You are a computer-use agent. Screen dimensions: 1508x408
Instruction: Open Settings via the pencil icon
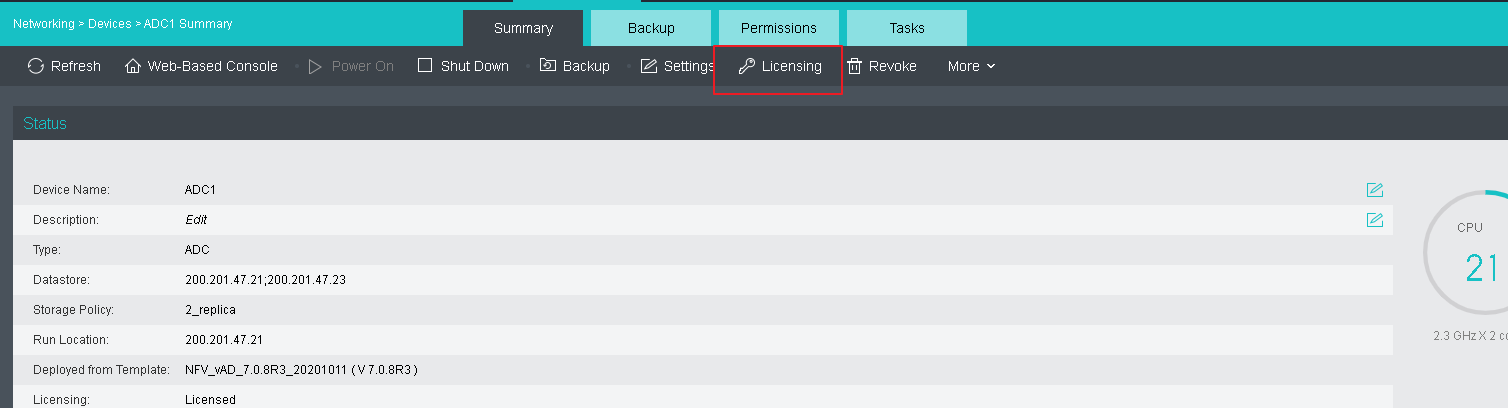point(649,66)
